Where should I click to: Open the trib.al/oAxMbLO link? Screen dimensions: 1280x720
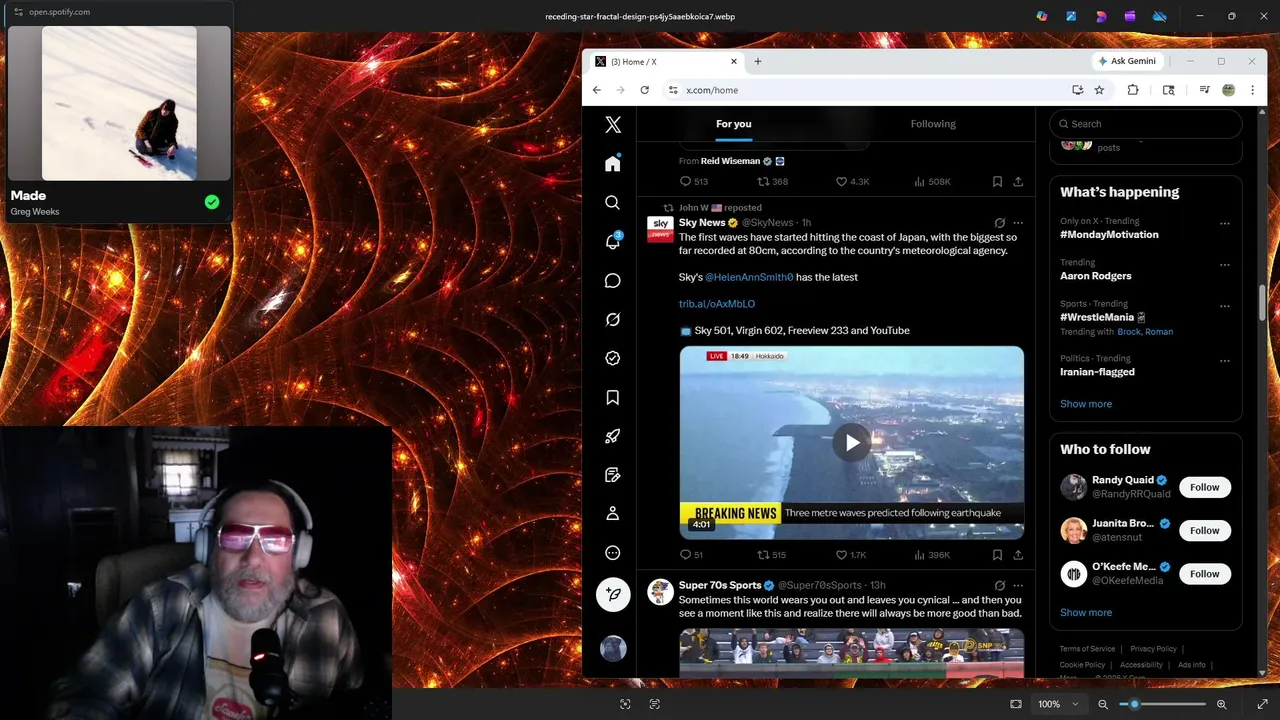coord(717,304)
